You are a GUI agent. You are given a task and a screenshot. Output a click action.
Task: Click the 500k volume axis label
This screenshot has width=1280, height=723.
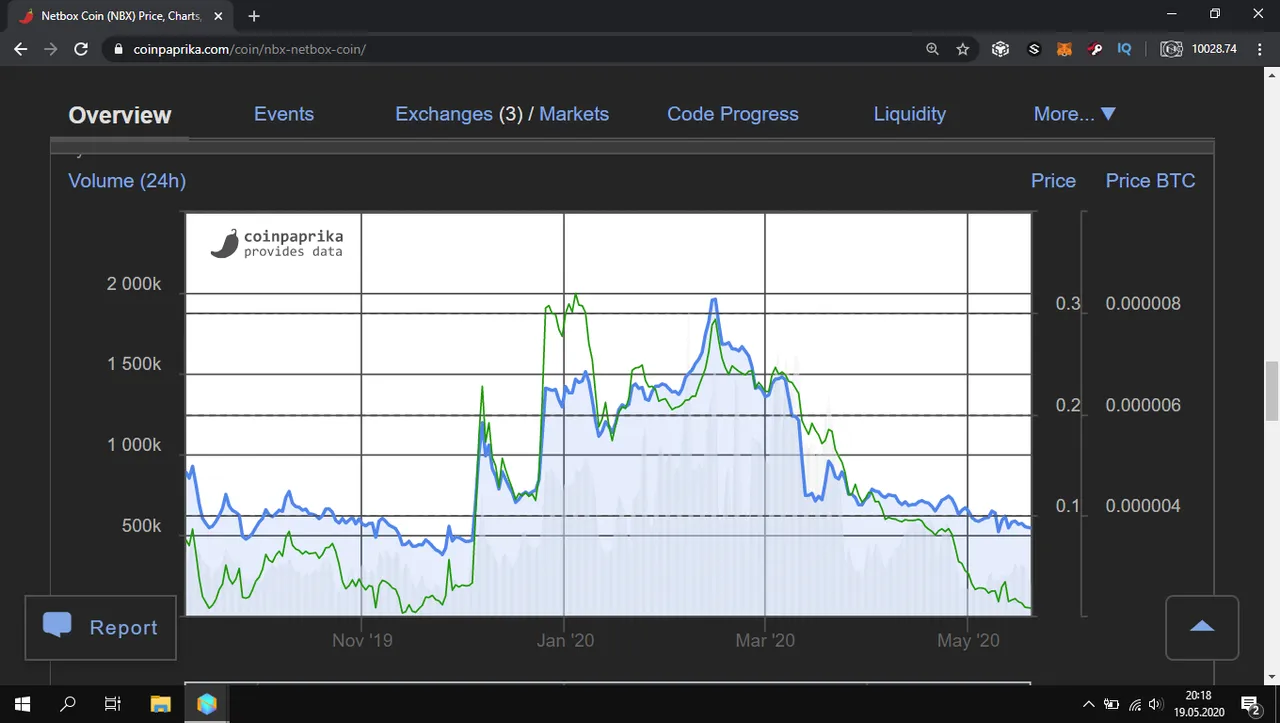pyautogui.click(x=141, y=526)
